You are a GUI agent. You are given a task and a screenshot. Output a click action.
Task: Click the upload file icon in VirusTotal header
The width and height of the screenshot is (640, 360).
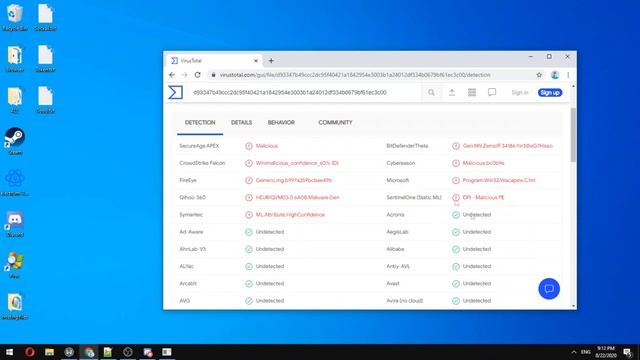coord(452,93)
